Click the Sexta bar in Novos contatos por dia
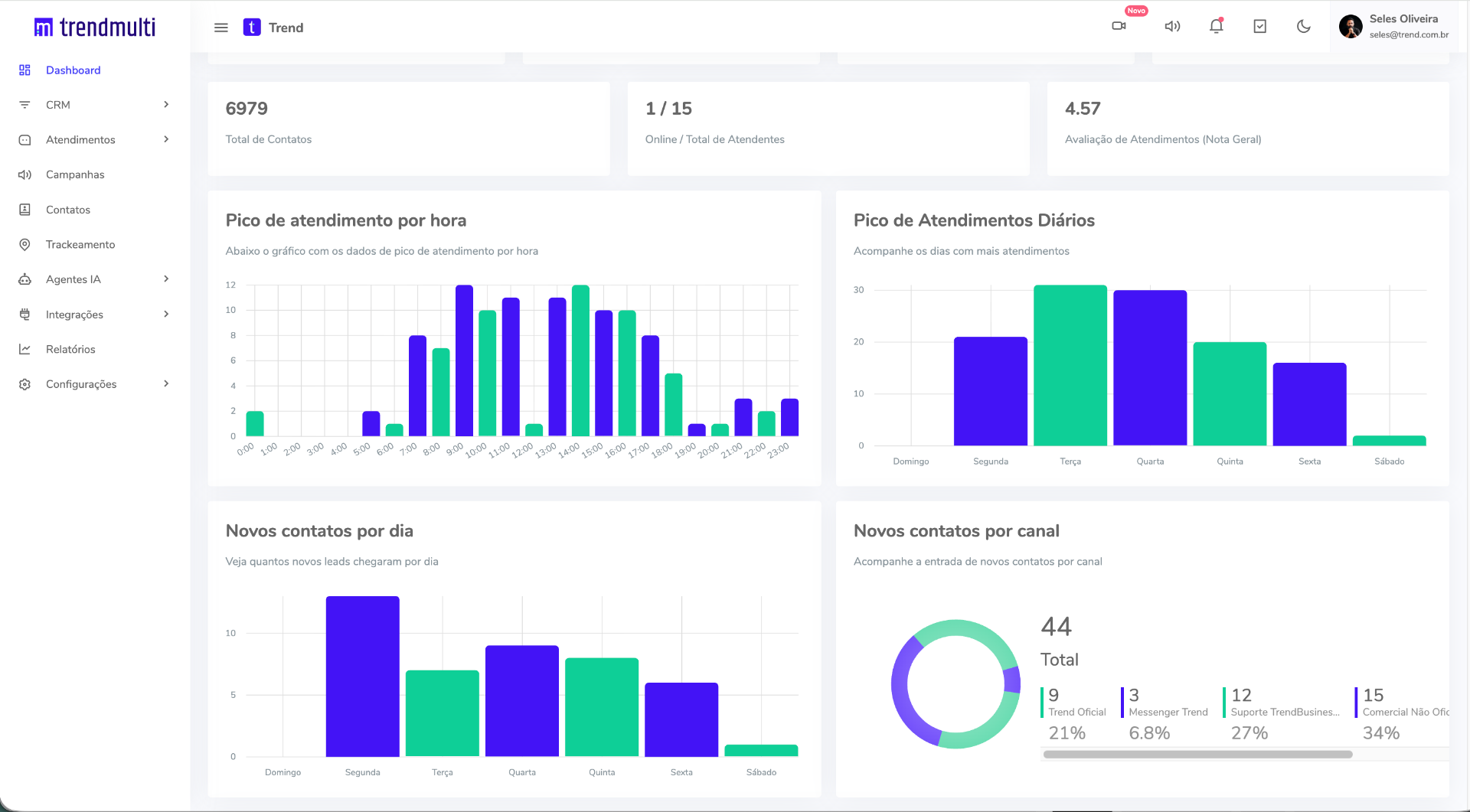The width and height of the screenshot is (1470, 812). pyautogui.click(x=681, y=719)
